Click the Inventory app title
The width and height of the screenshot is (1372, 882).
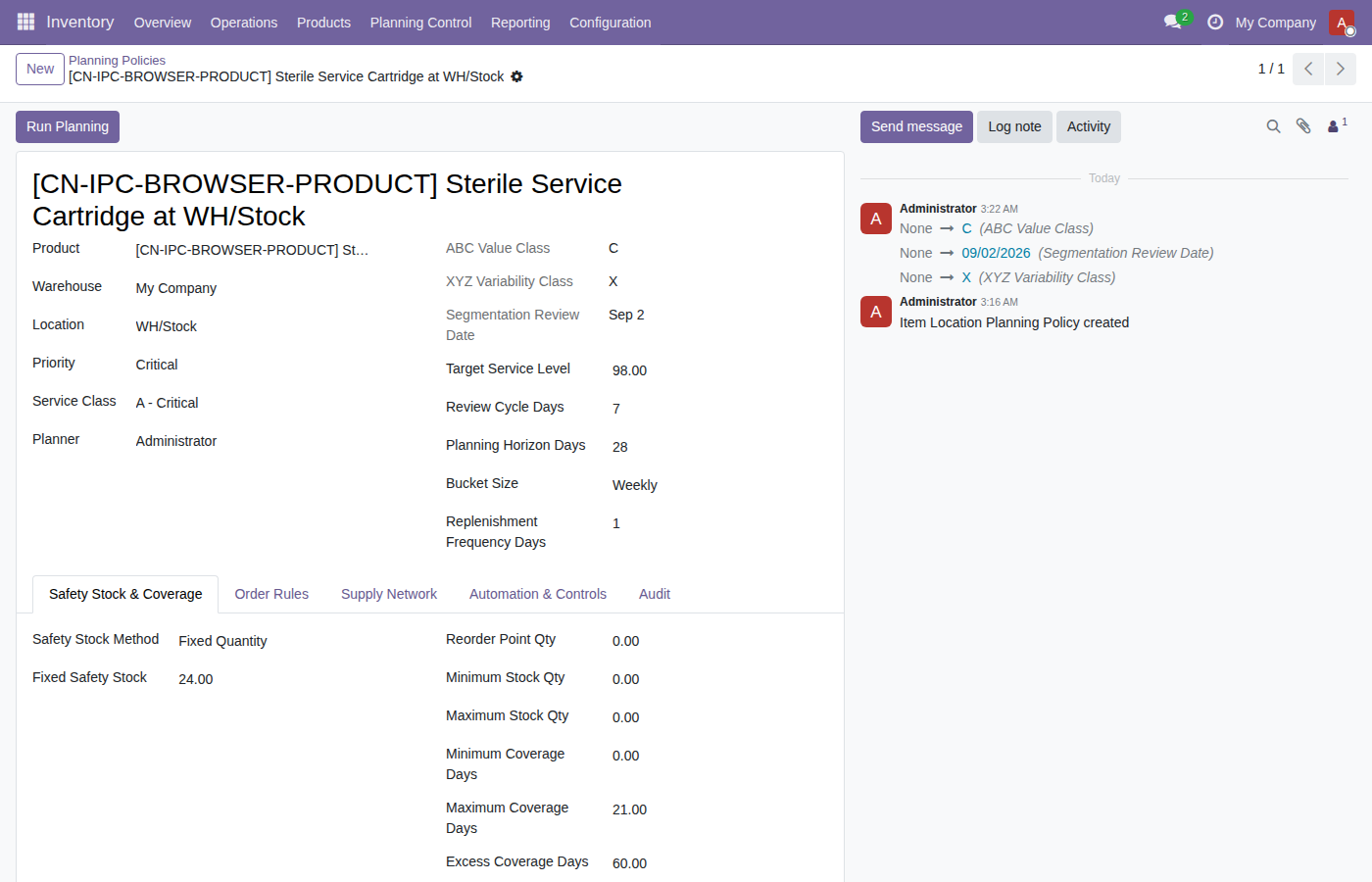pos(80,22)
